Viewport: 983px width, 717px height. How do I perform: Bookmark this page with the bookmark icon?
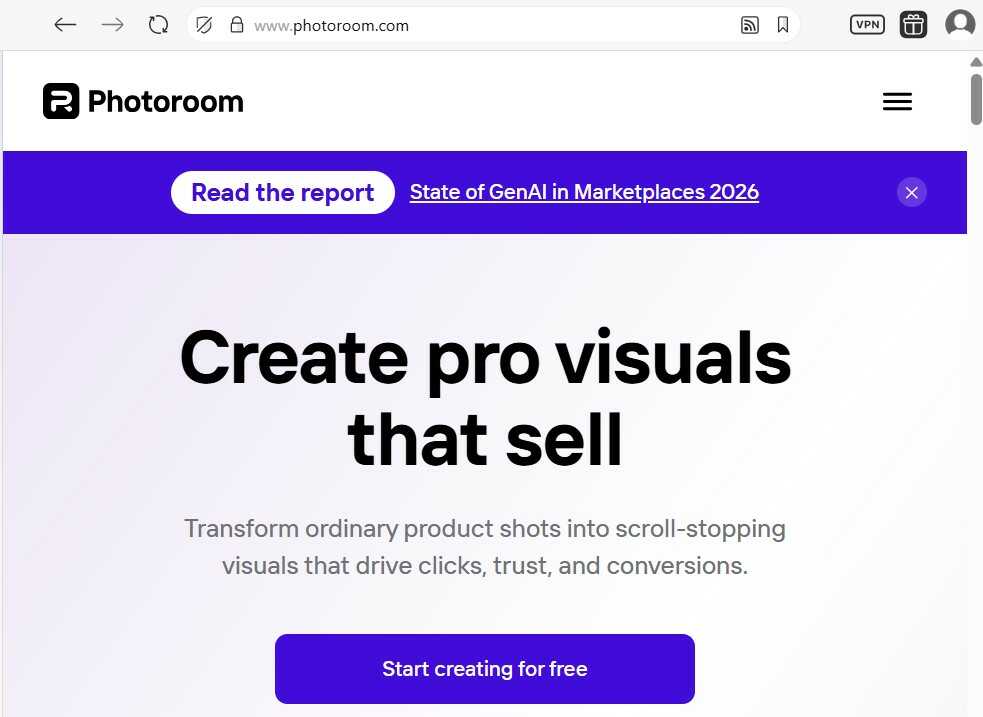[x=782, y=25]
